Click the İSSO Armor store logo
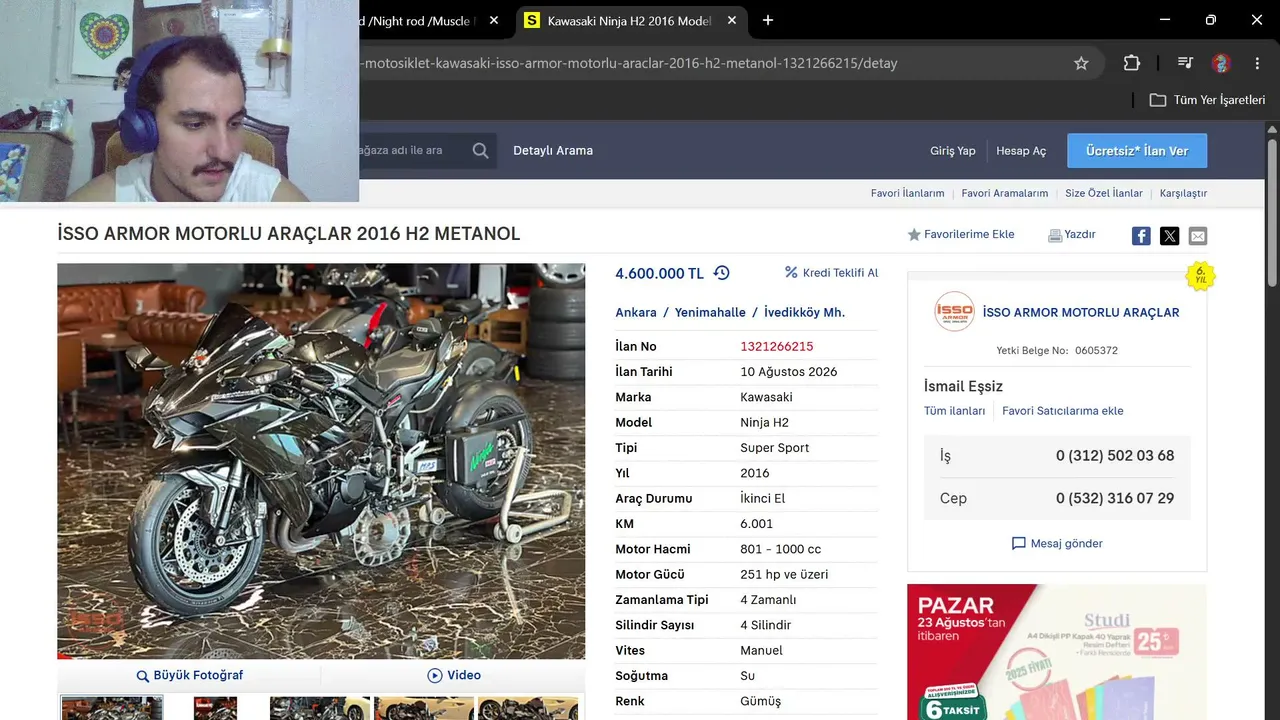The width and height of the screenshot is (1280, 720). click(x=954, y=312)
